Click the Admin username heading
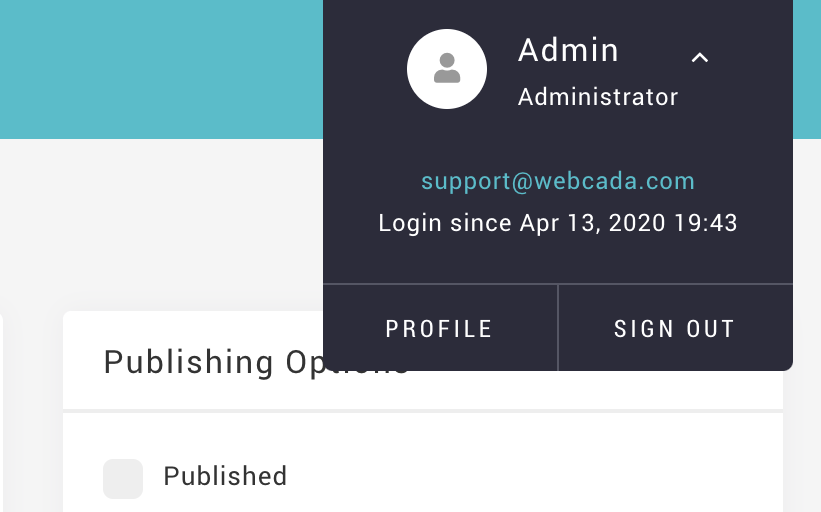The height and width of the screenshot is (512, 821). click(568, 50)
